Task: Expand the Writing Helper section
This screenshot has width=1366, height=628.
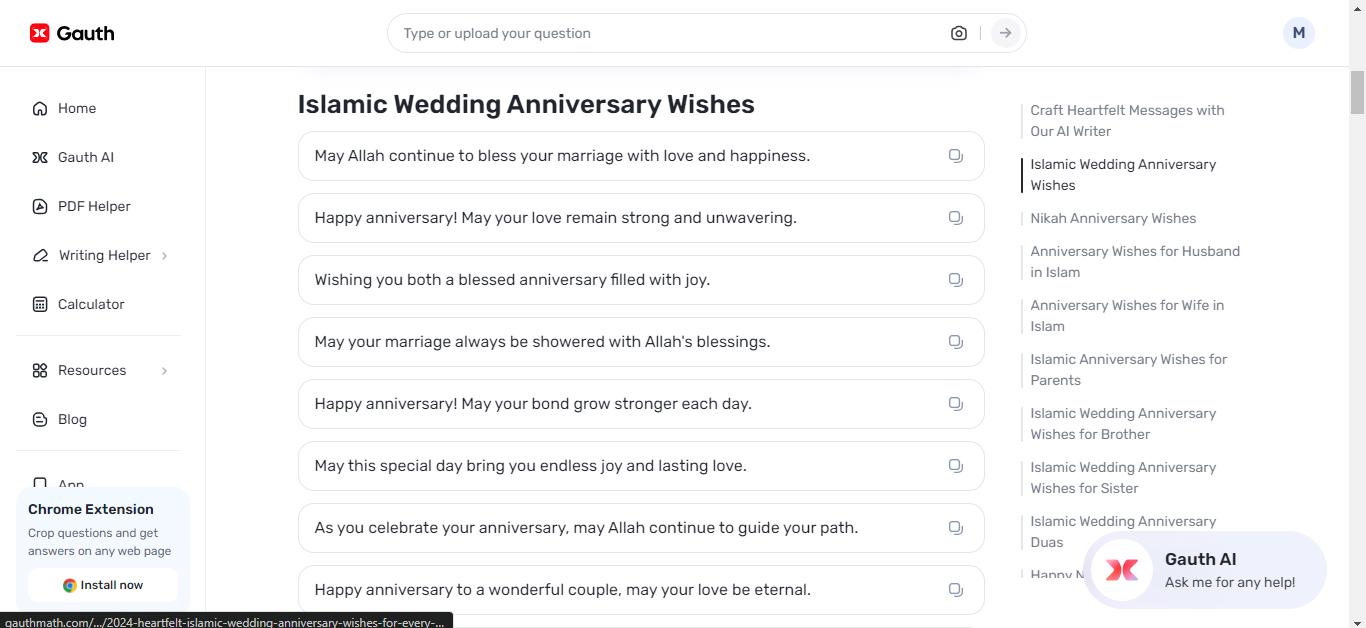Action: 165,255
